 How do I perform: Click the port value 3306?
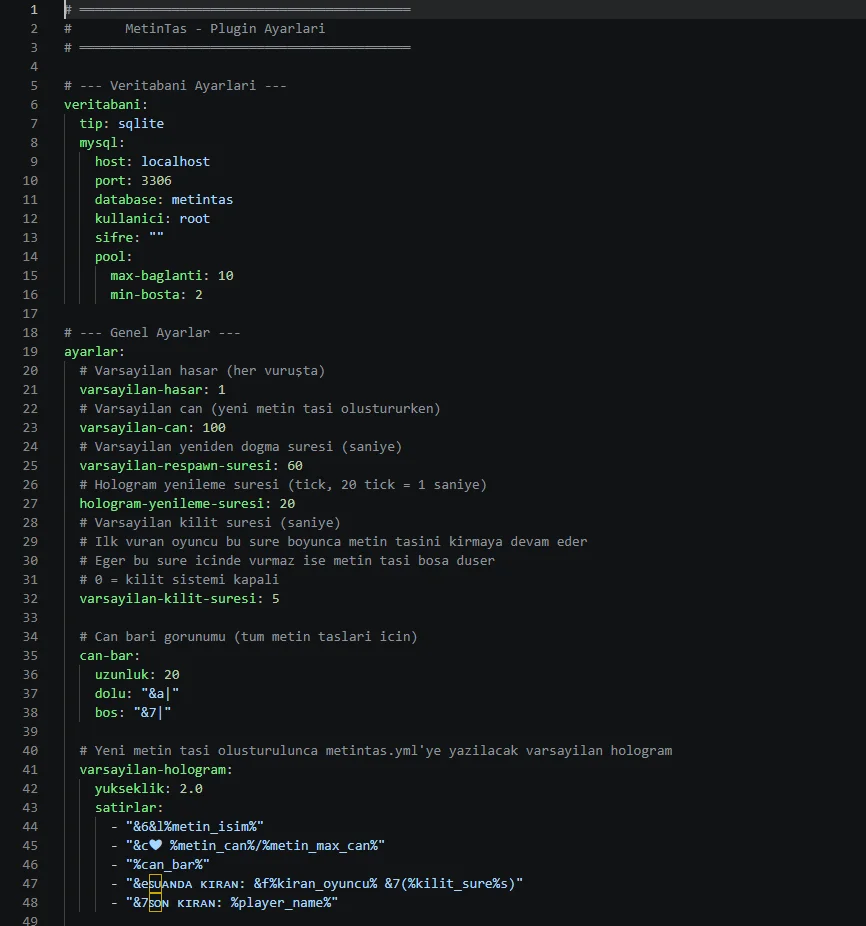coord(156,181)
